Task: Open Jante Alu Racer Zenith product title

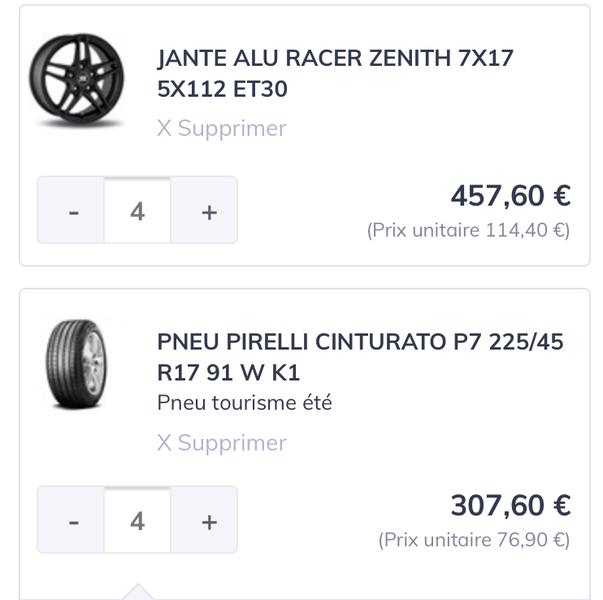Action: (x=335, y=73)
